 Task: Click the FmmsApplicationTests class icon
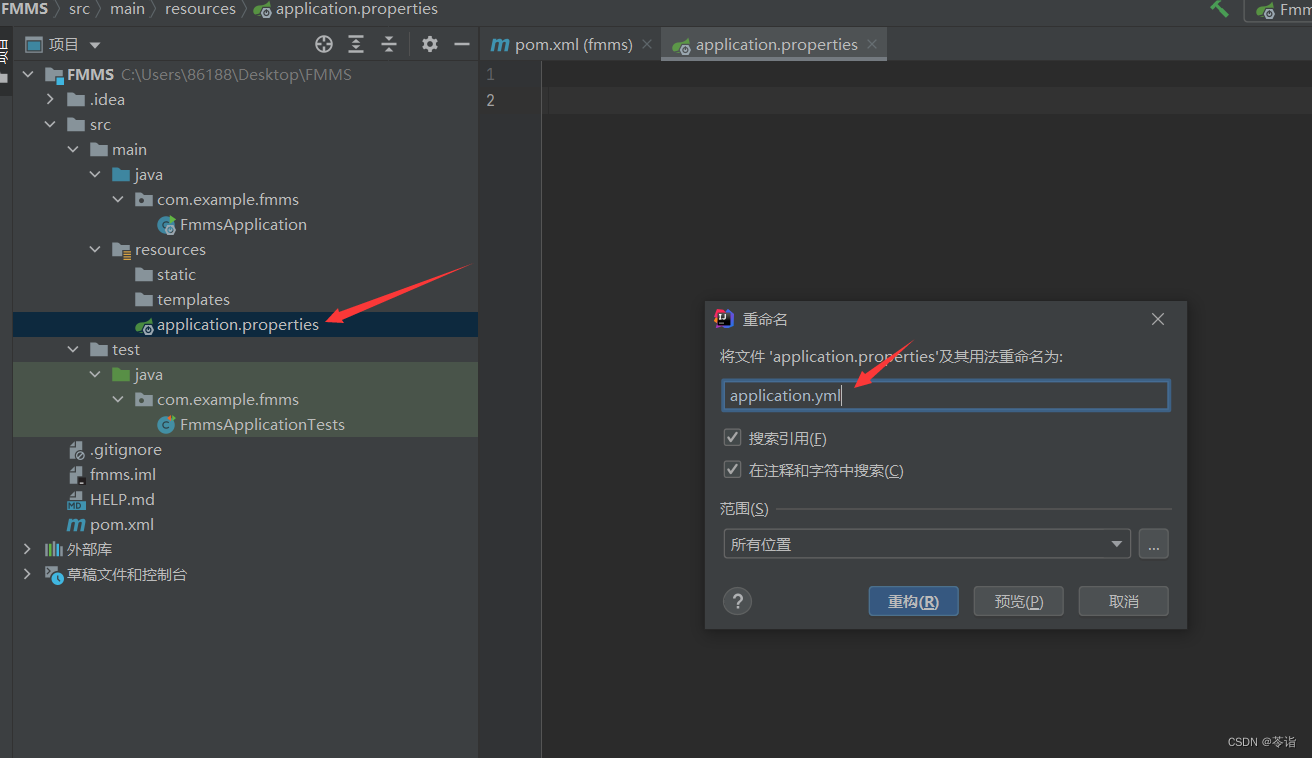point(167,425)
